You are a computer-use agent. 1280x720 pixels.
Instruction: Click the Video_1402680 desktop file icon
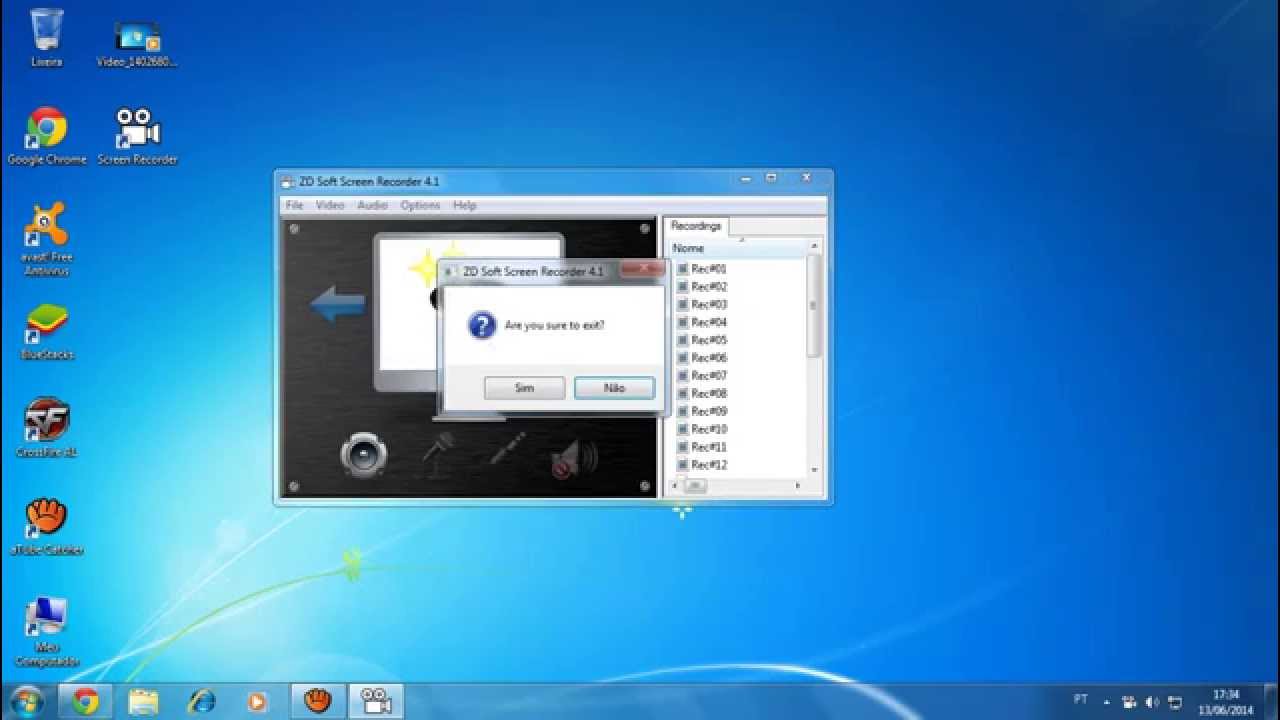137,42
